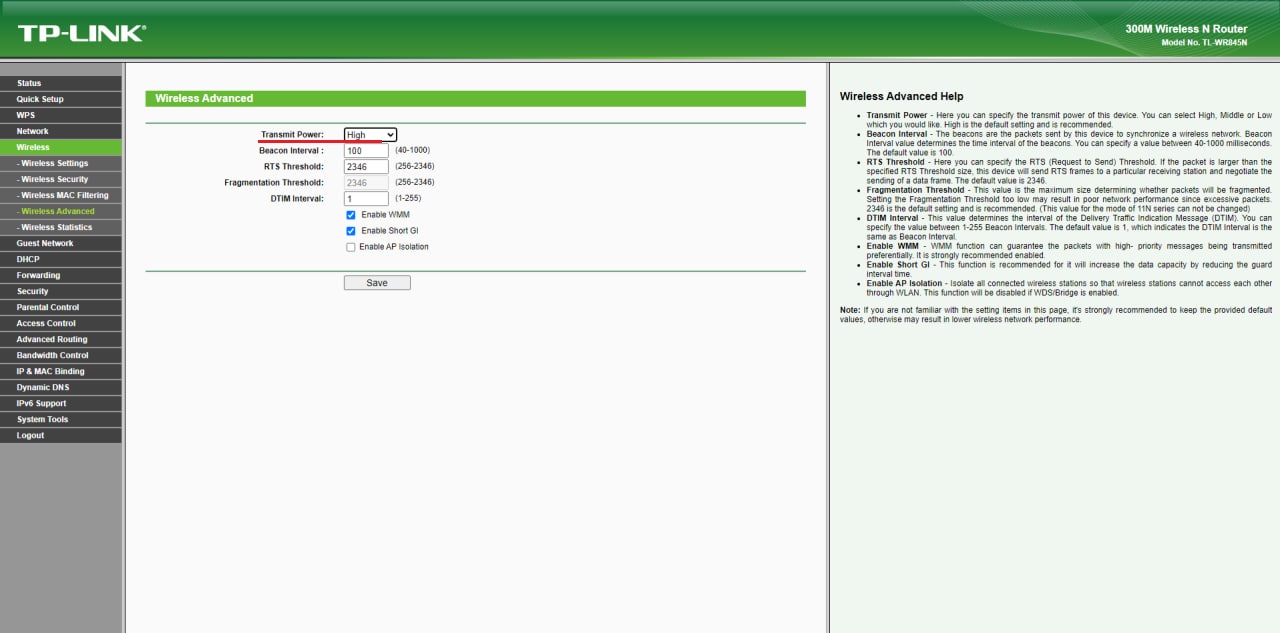Screen dimensions: 1280x633
Task: Click the Save button
Action: 377,283
